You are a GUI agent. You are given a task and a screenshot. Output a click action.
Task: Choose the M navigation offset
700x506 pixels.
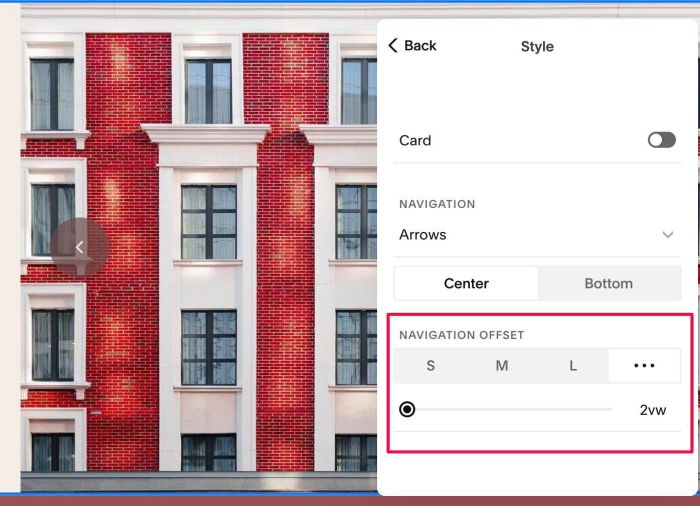[502, 366]
